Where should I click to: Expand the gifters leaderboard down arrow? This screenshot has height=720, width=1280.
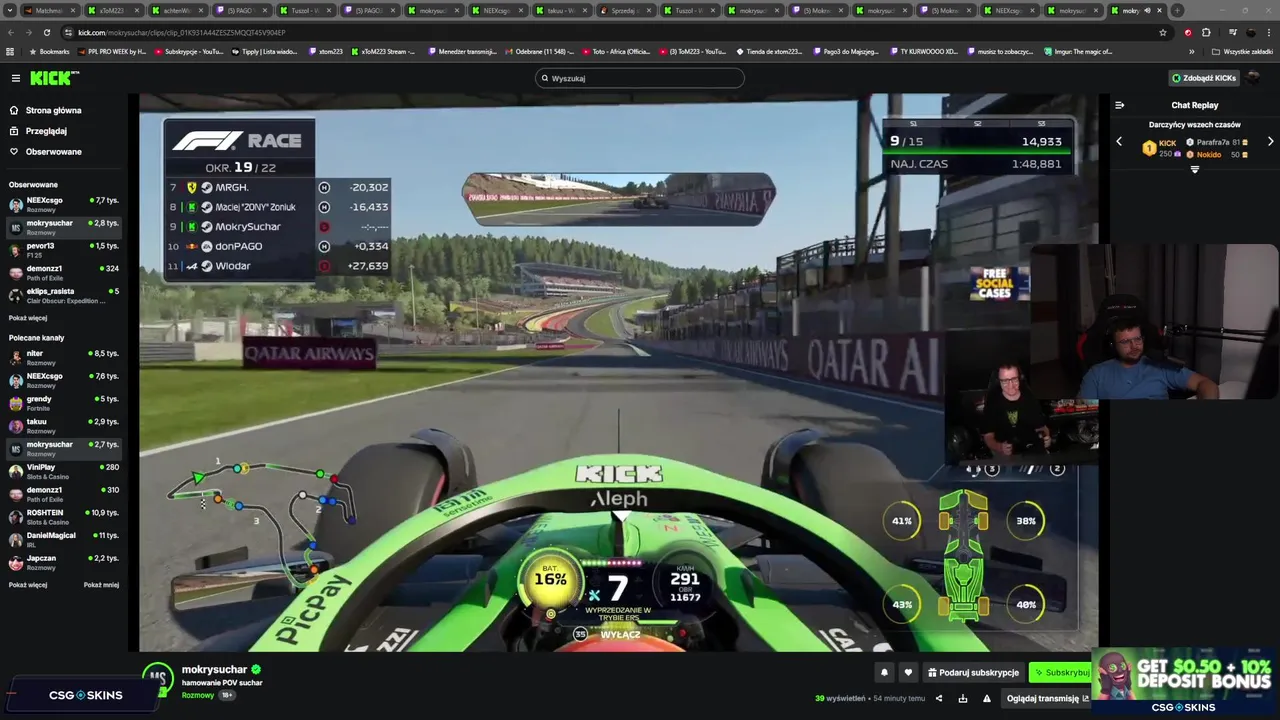click(1194, 170)
